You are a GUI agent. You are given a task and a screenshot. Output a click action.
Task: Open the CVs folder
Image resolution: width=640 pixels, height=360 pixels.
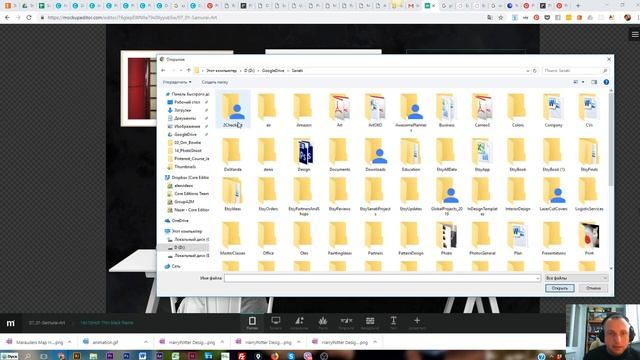[589, 110]
